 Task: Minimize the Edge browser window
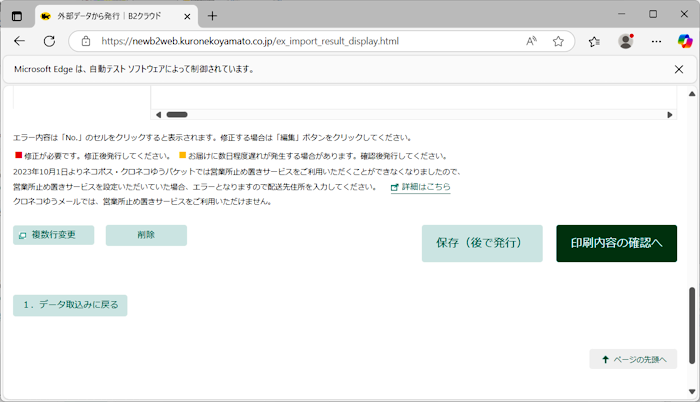click(x=621, y=14)
